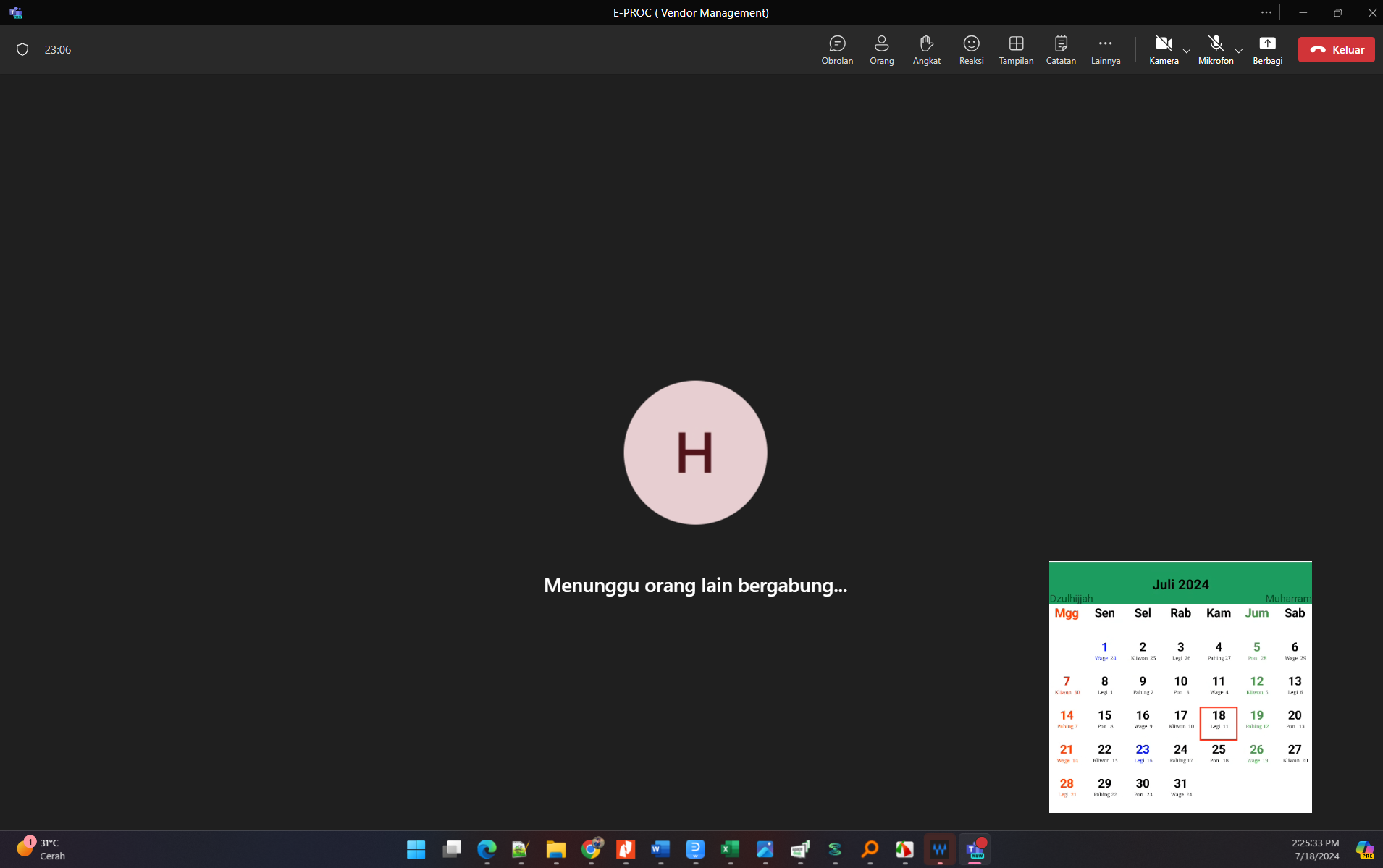Raise hand with Angkat icon
The width and height of the screenshot is (1383, 868).
pos(926,49)
